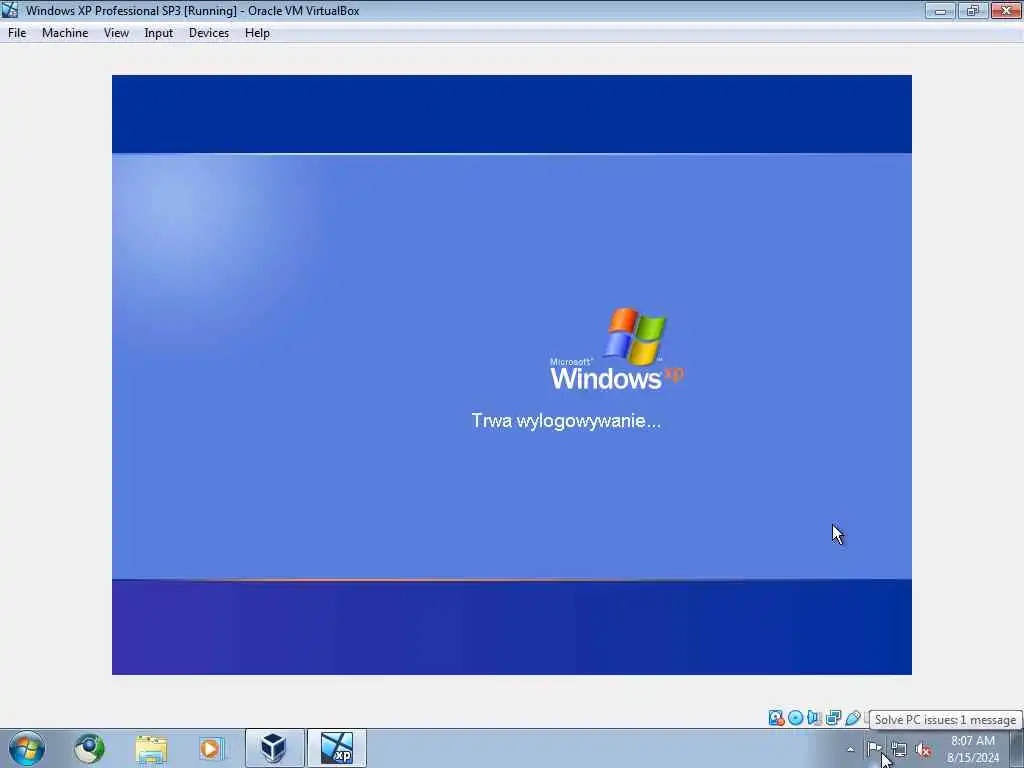Viewport: 1024px width, 768px height.
Task: Launch the Chromium-style browser from taskbar
Action: (x=89, y=748)
